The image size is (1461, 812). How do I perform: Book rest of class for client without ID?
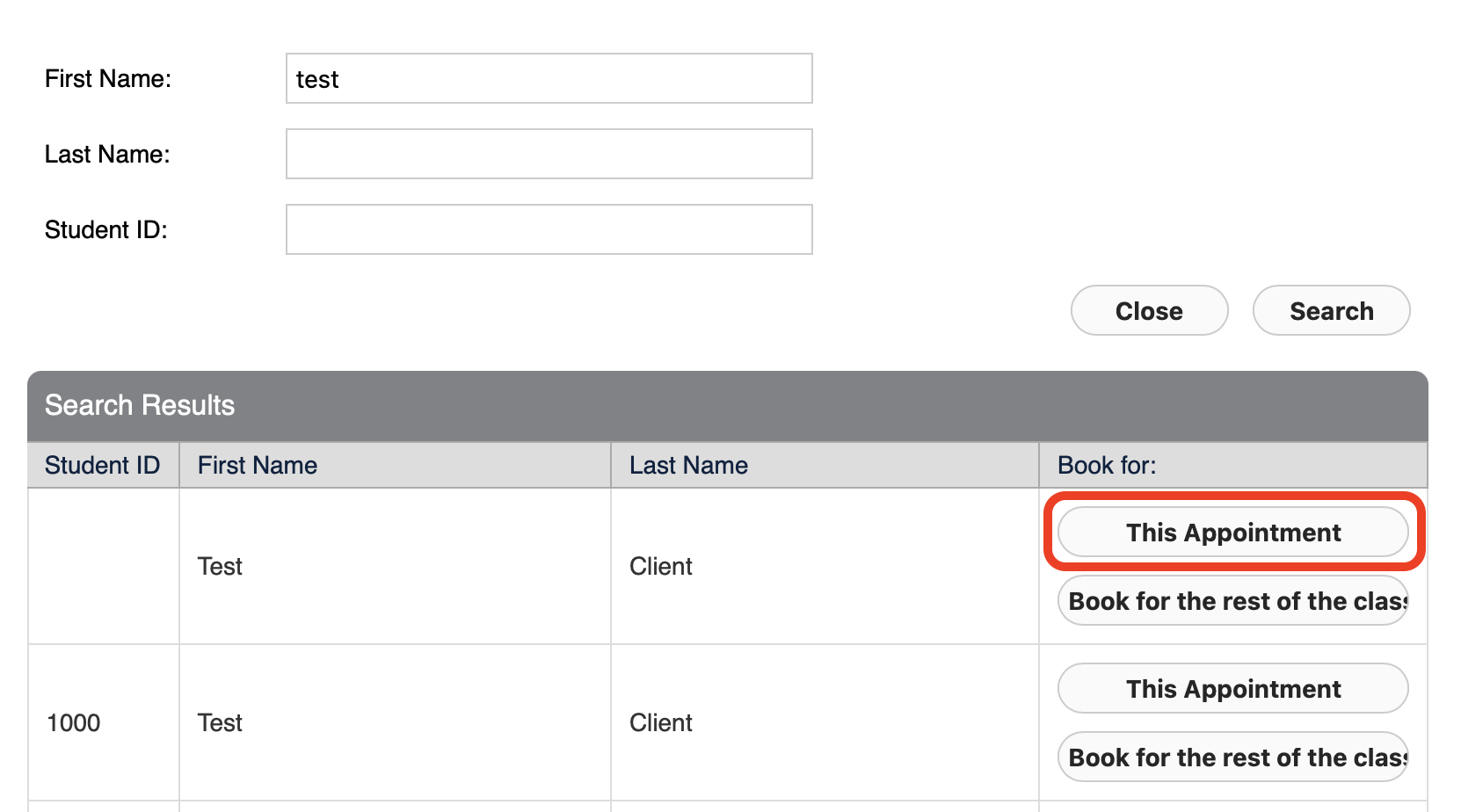pos(1232,601)
